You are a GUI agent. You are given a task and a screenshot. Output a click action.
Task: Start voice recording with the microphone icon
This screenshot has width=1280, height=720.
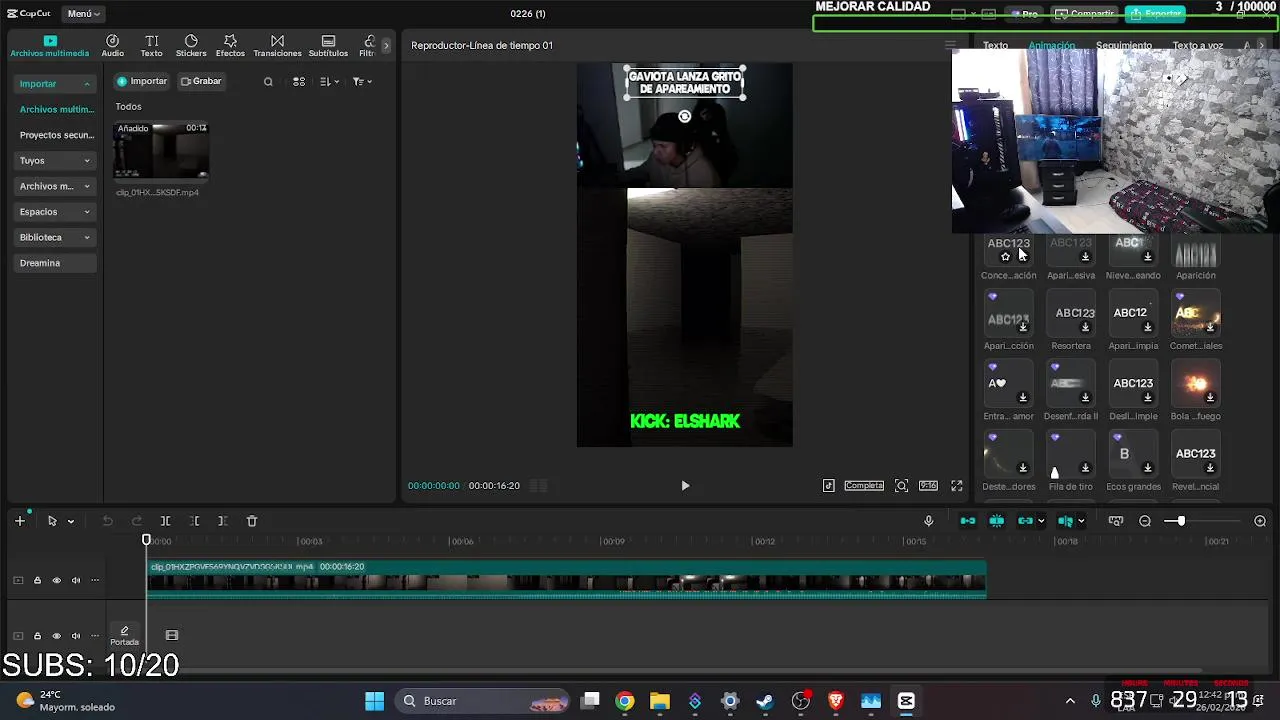click(x=928, y=521)
